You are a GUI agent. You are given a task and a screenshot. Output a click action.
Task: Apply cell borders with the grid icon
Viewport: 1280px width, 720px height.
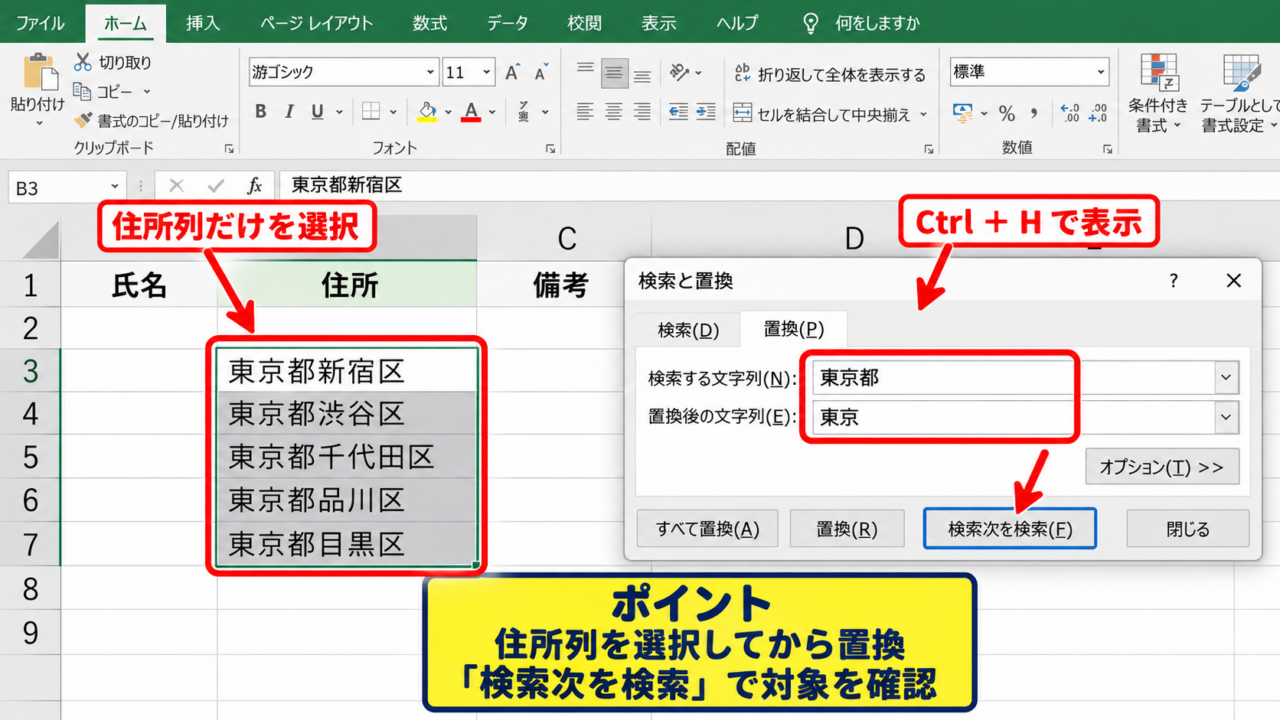[x=370, y=112]
